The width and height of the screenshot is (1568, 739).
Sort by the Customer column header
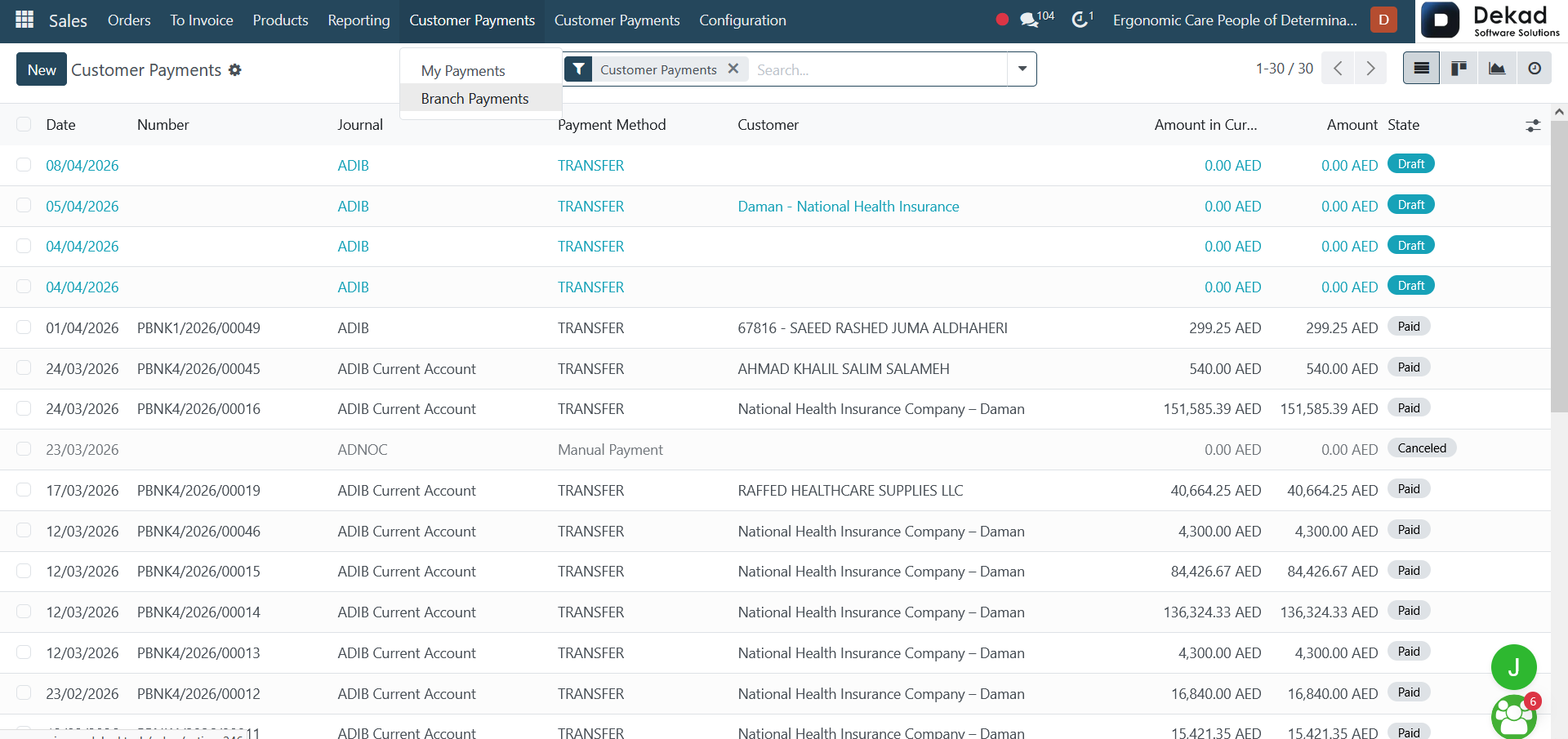pos(768,125)
